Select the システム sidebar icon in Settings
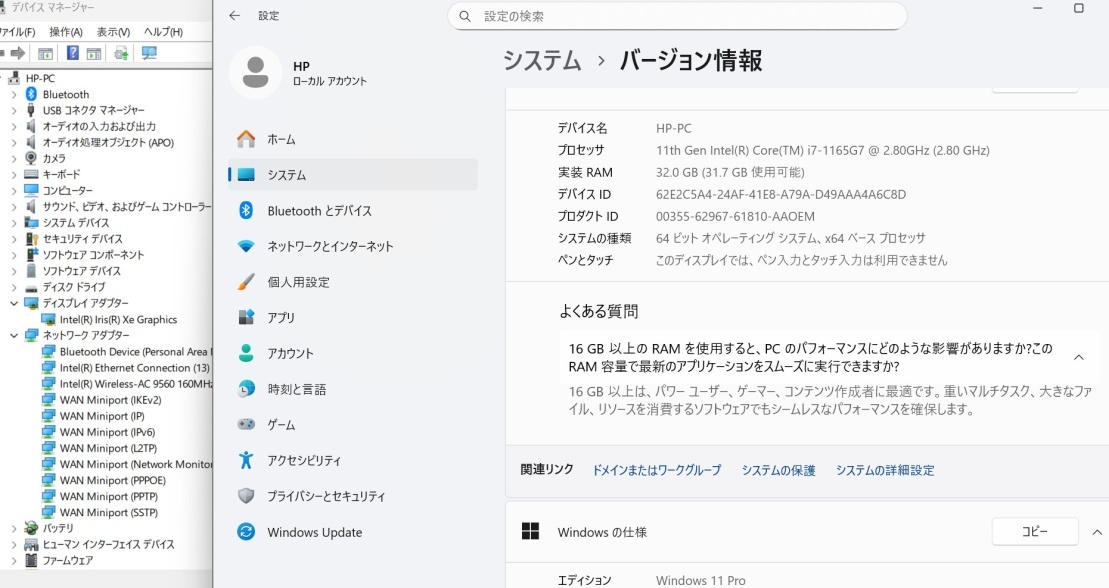The image size is (1109, 588). tap(245, 174)
